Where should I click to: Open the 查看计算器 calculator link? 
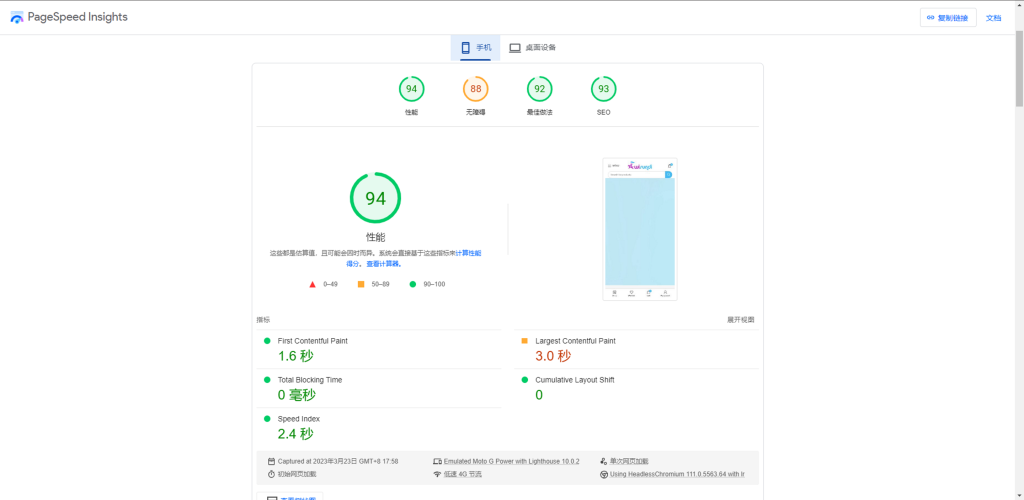tap(383, 264)
